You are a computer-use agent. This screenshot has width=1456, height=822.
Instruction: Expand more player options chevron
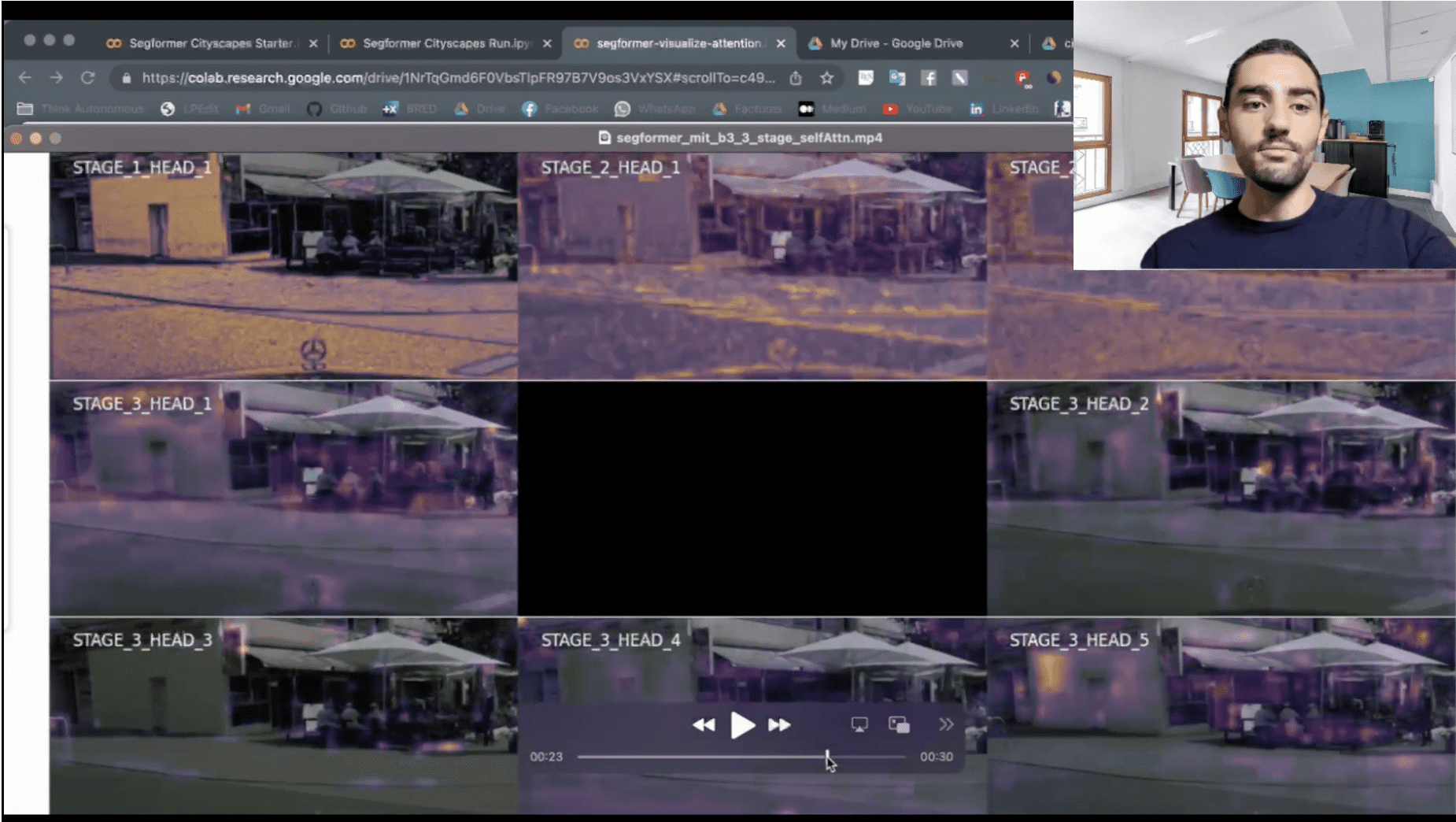tap(946, 725)
